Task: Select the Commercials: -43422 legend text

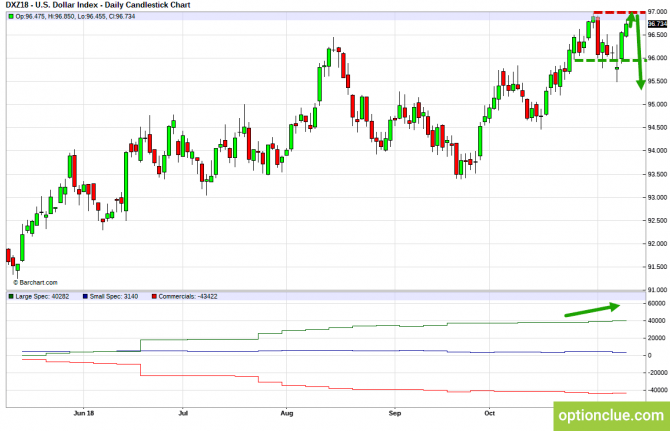Action: [188, 296]
